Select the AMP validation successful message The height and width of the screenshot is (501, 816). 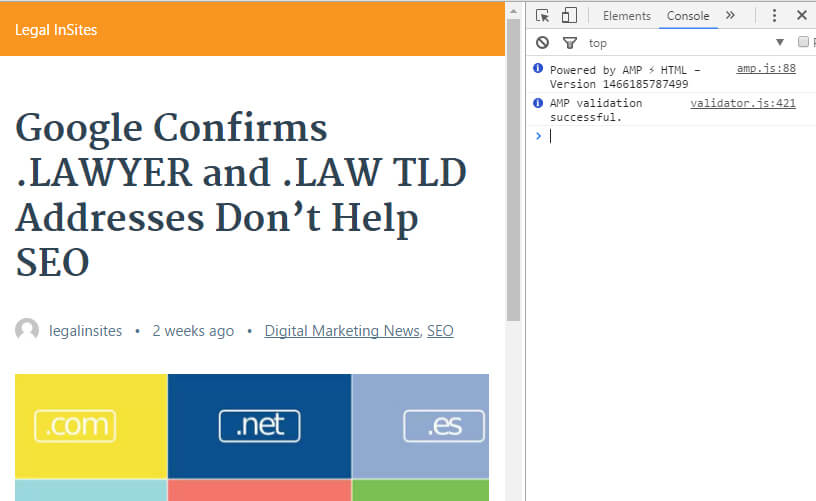pyautogui.click(x=596, y=110)
